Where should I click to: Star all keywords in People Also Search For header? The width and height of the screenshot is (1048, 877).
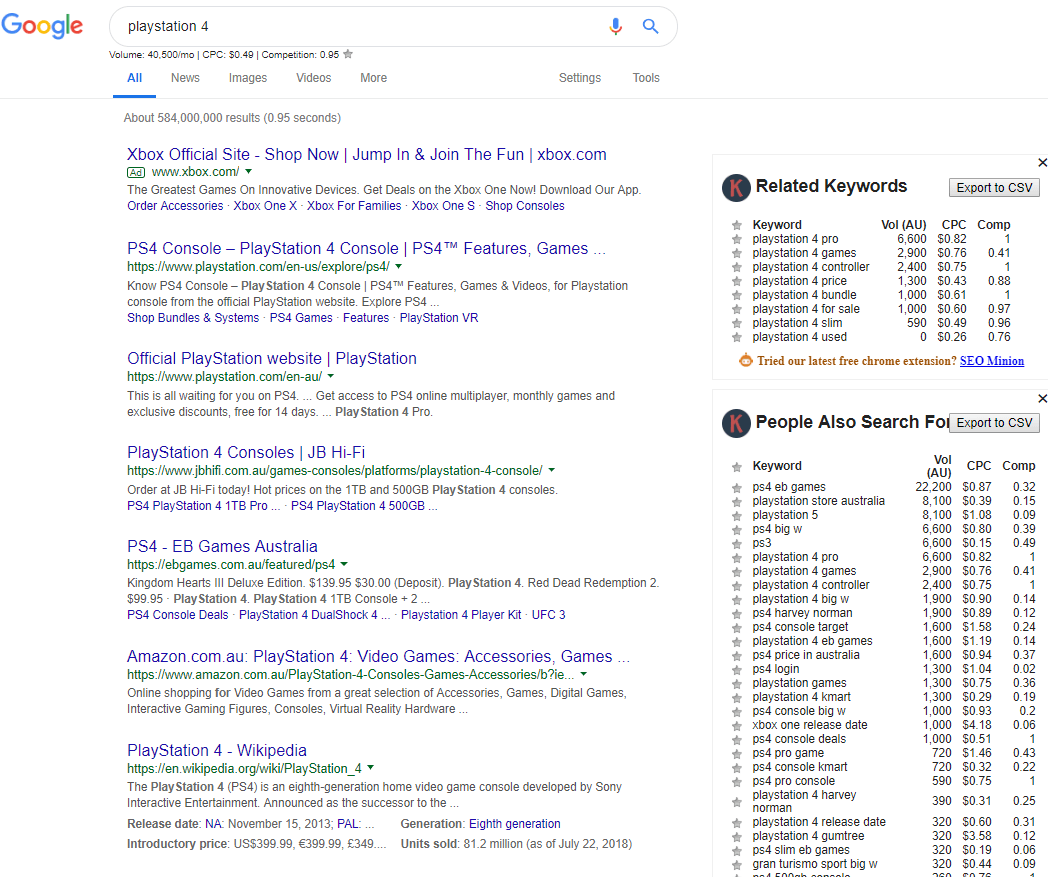[x=737, y=467]
